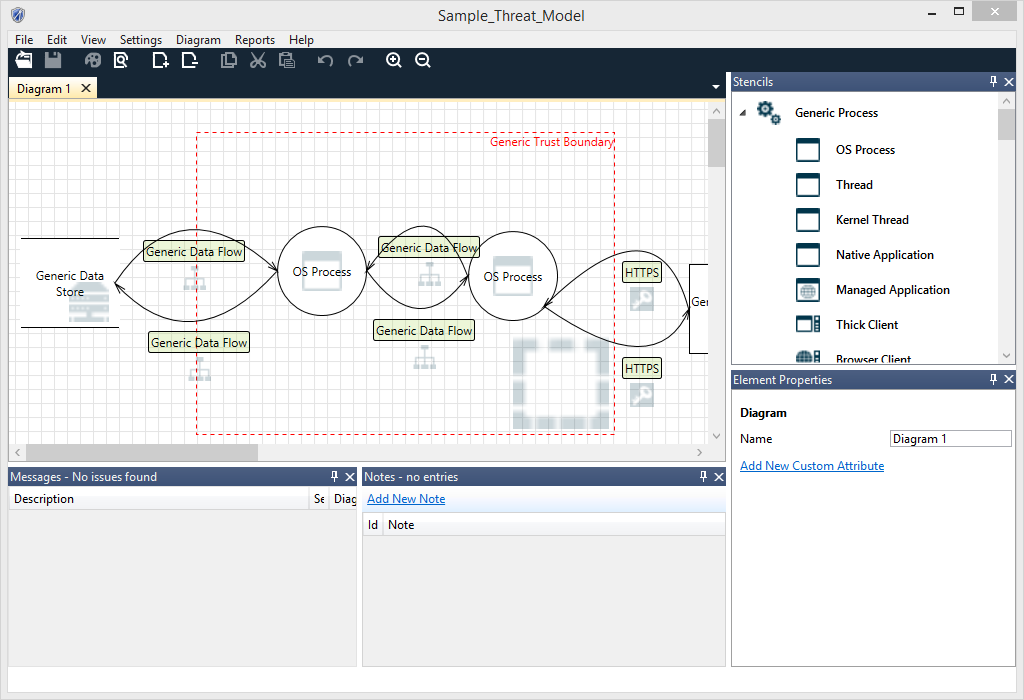Switch to Design view palette icon

(x=93, y=61)
